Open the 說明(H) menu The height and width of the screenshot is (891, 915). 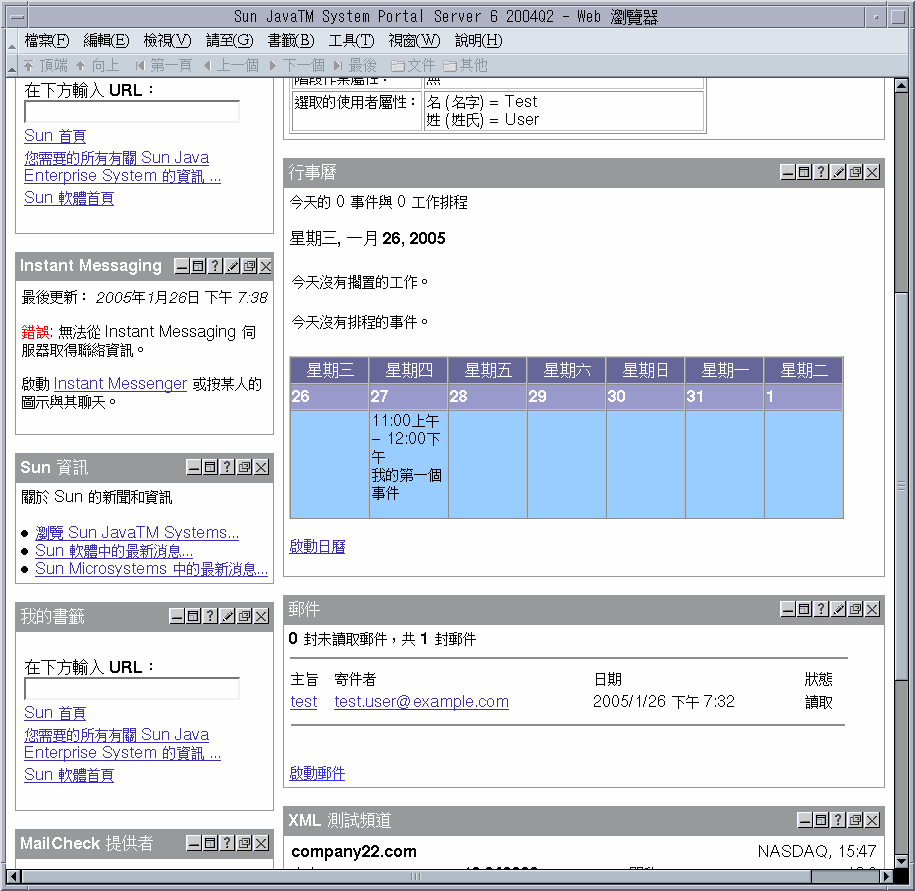tap(479, 40)
